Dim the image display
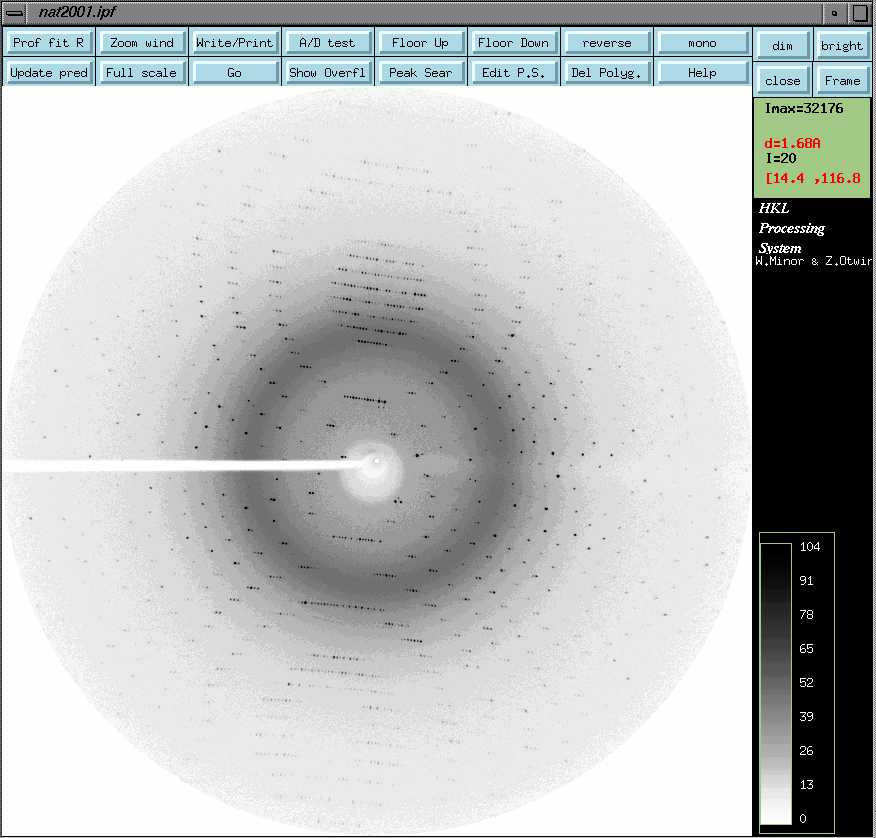Screen dimensions: 876x838 (782, 46)
